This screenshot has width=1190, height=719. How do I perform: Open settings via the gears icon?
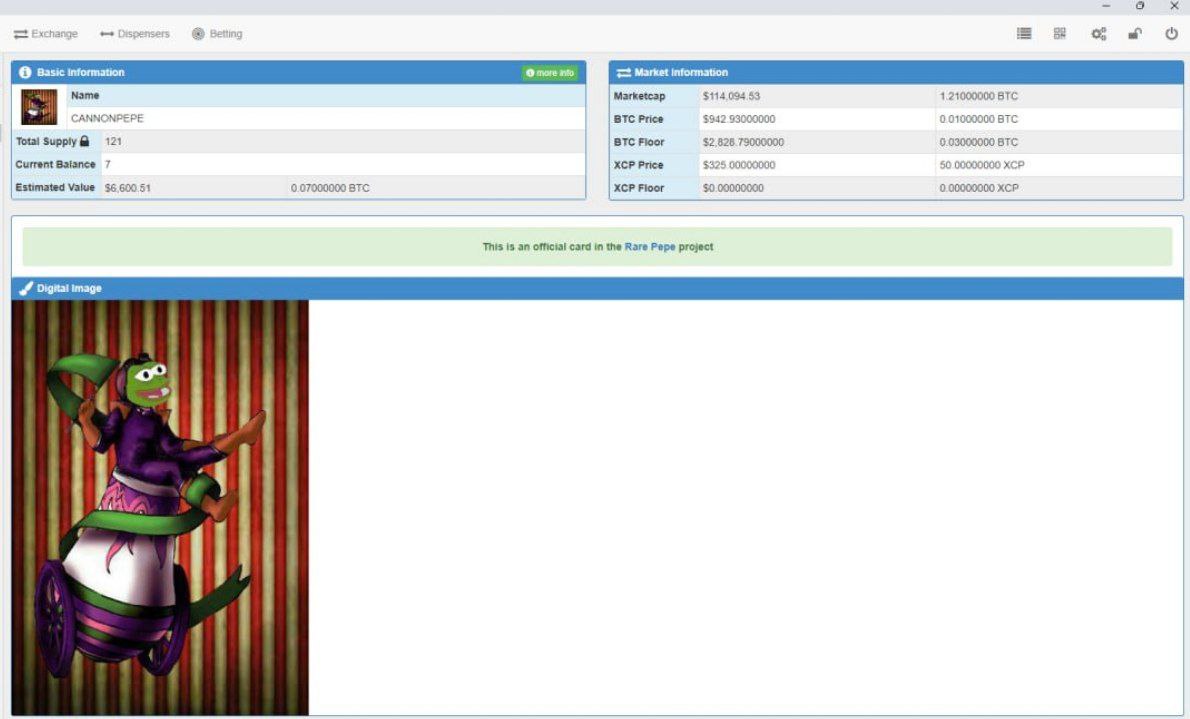pyautogui.click(x=1098, y=33)
